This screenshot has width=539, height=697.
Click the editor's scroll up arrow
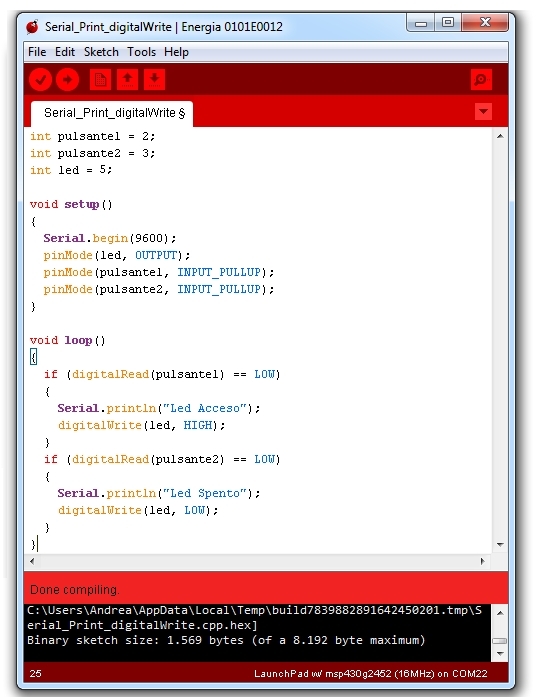(500, 136)
